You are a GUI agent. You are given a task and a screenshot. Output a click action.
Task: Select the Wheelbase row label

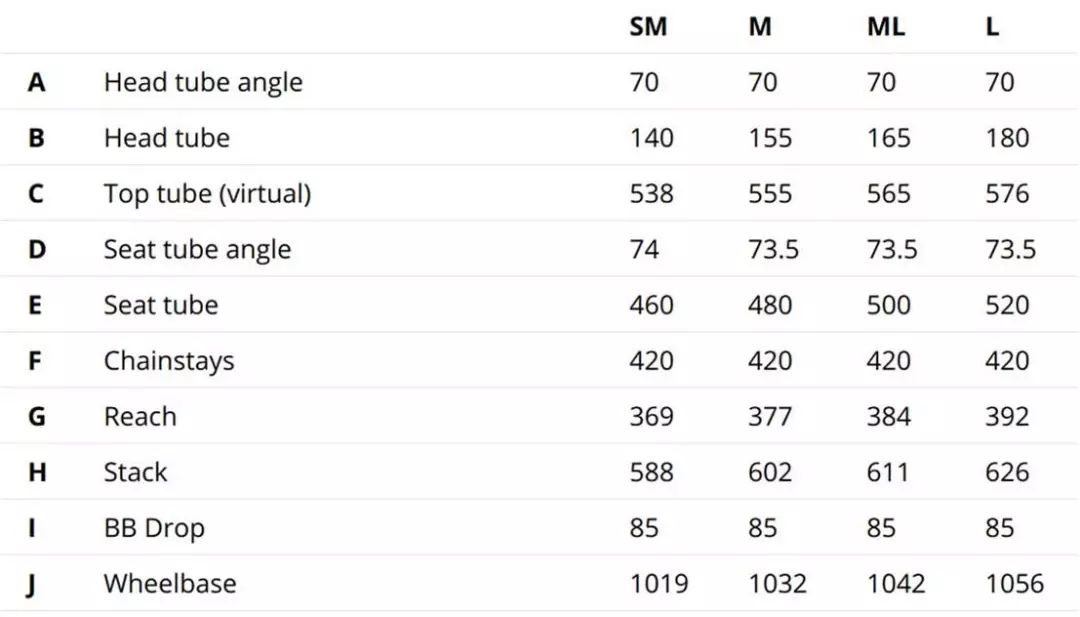click(170, 583)
